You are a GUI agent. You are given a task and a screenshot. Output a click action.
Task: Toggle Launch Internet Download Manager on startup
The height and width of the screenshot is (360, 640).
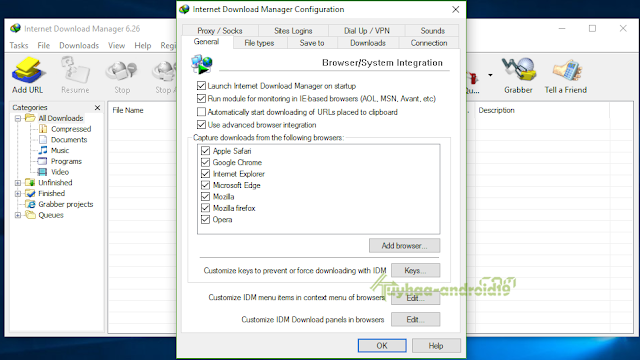[201, 86]
